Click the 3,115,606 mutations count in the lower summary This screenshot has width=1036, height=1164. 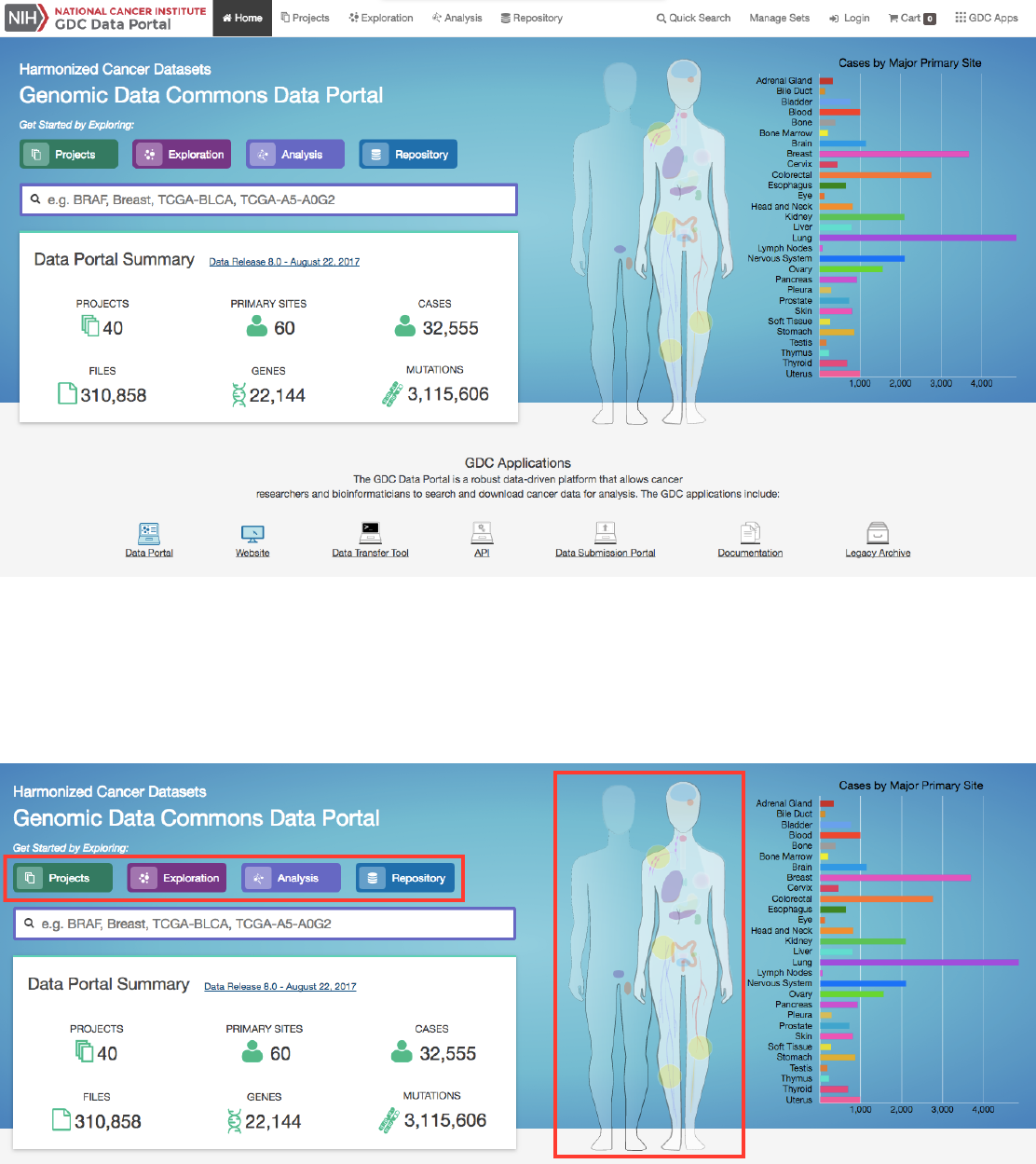pyautogui.click(x=445, y=1120)
